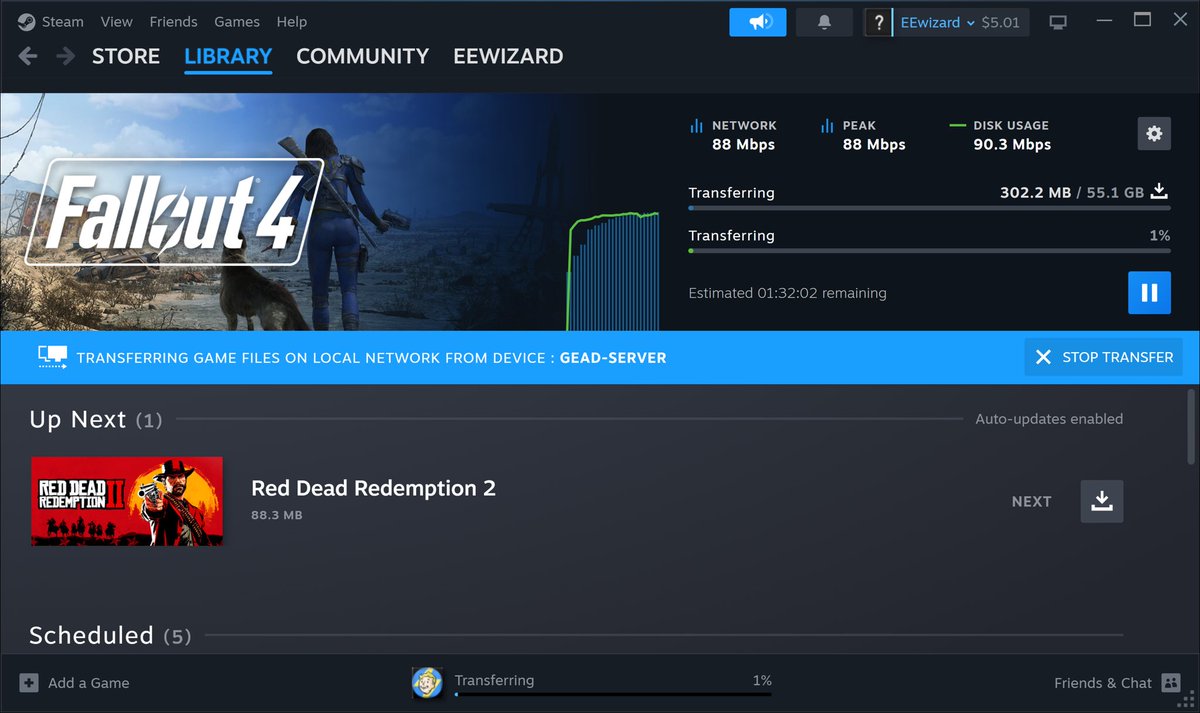Enter Big Picture mode monitor icon
1200x713 pixels.
[x=1057, y=22]
